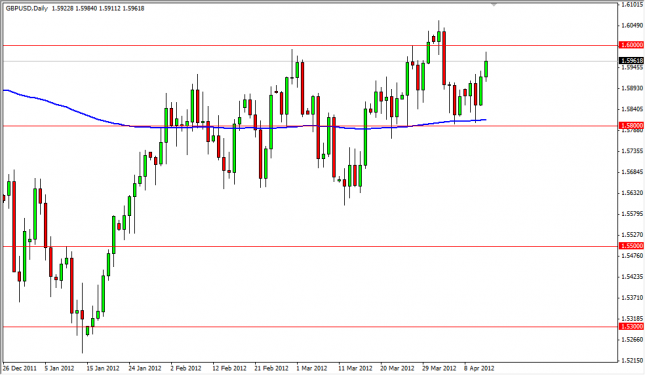Click the red 1.53000 price level label

click(x=631, y=326)
